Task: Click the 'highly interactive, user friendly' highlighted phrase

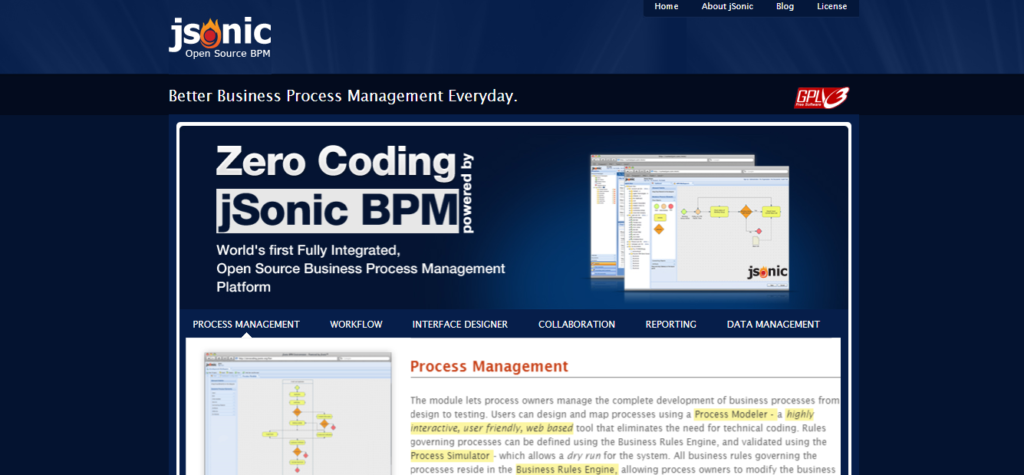Action: pos(613,421)
